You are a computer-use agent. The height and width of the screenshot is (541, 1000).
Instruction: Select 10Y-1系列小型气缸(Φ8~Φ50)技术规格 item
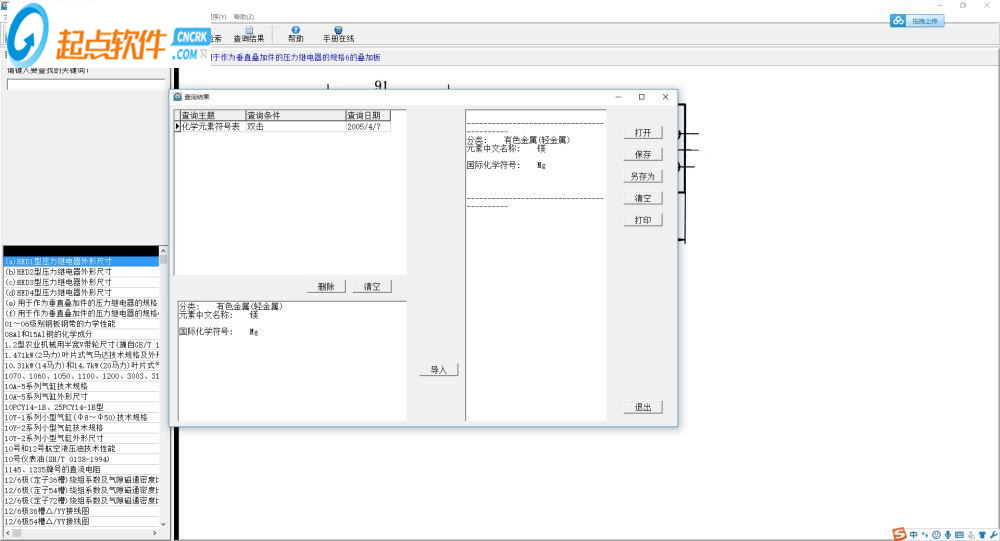click(x=81, y=417)
